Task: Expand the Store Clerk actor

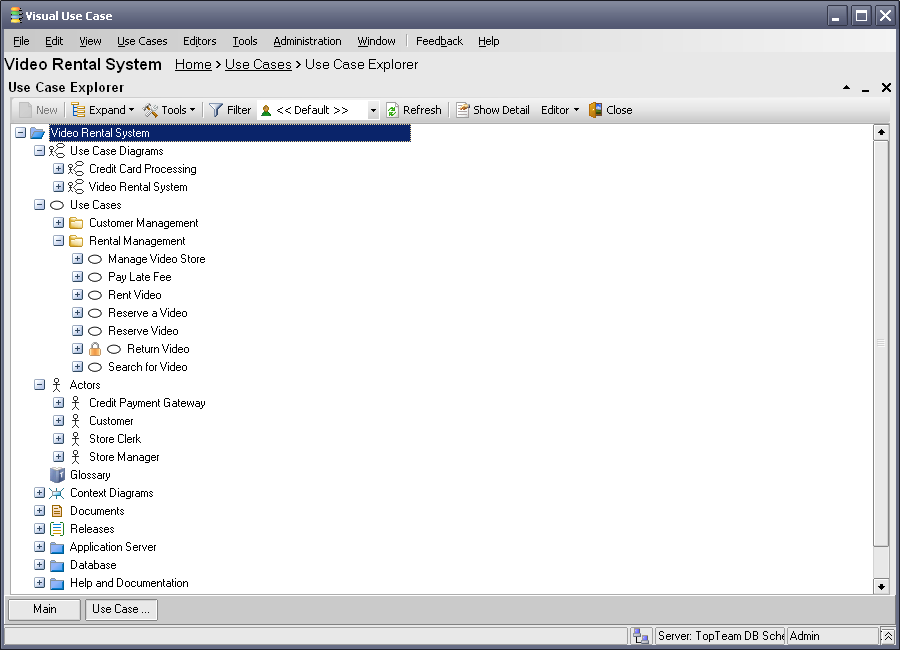Action: (x=59, y=438)
